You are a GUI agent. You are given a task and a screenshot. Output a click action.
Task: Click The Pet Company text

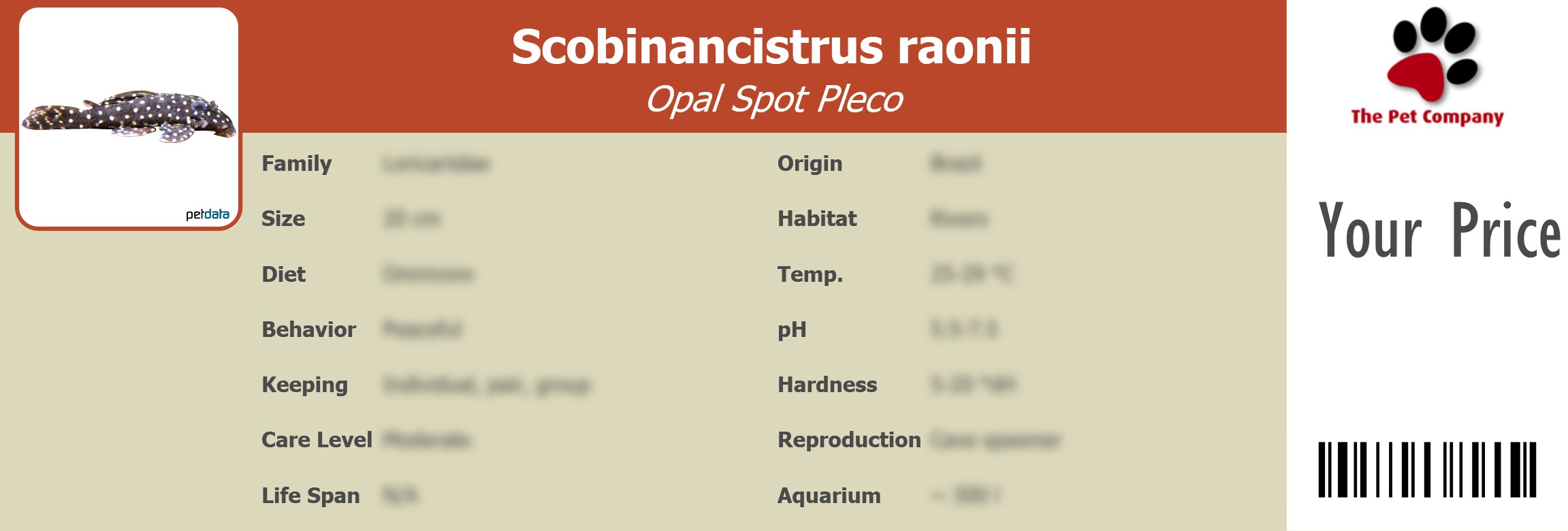1427,117
